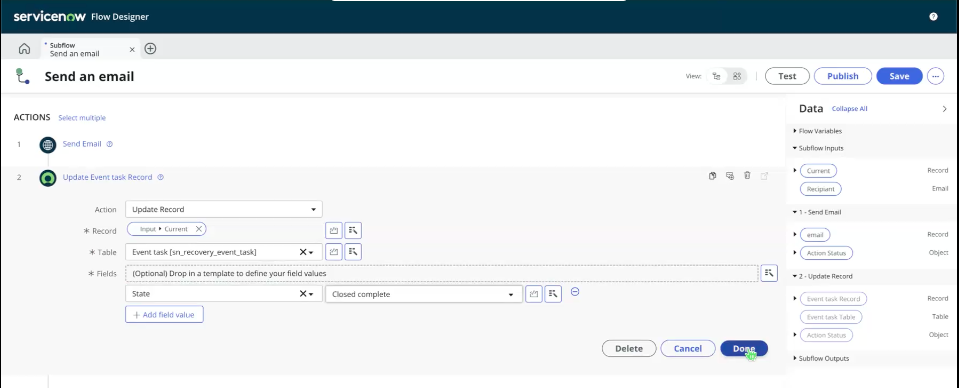Open the Closed complete value dropdown
This screenshot has height=388, width=959.
424,294
